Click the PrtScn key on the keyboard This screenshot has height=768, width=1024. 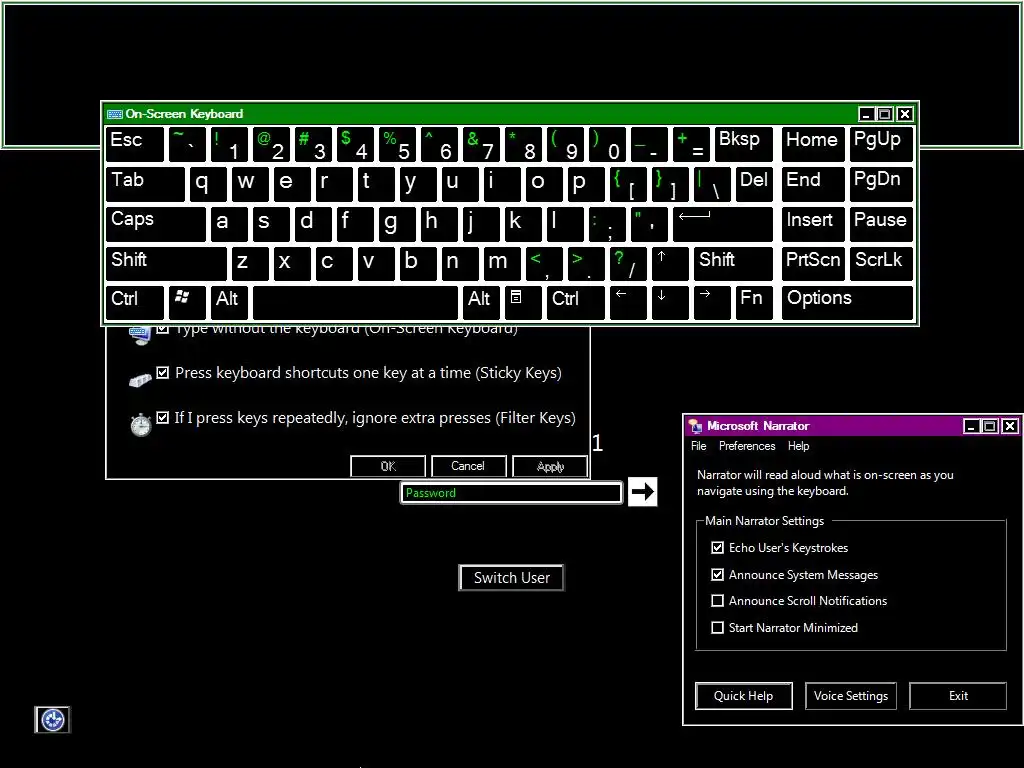(813, 263)
